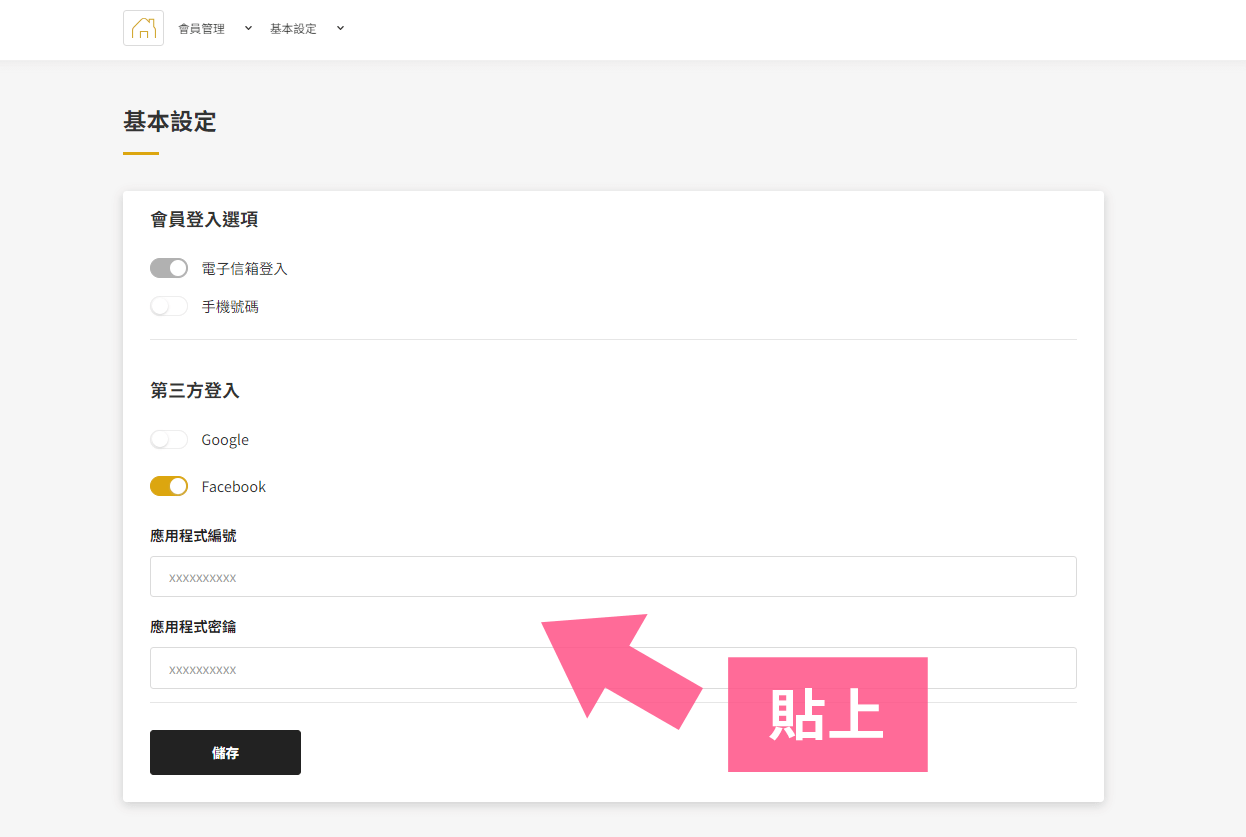This screenshot has height=837, width=1246.
Task: Turn on the Google login switch
Action: (x=169, y=439)
